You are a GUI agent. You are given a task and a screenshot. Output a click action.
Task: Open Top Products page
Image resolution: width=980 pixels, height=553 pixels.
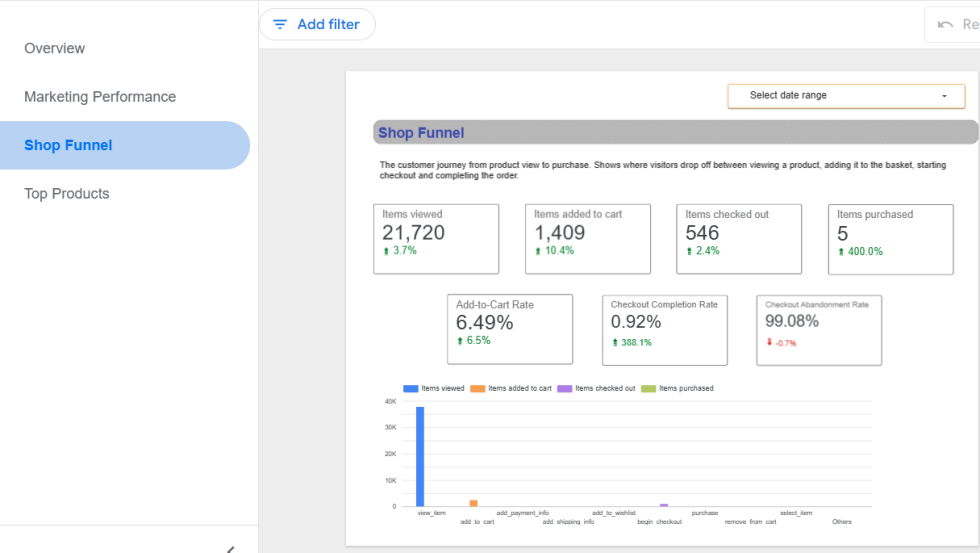(x=67, y=194)
